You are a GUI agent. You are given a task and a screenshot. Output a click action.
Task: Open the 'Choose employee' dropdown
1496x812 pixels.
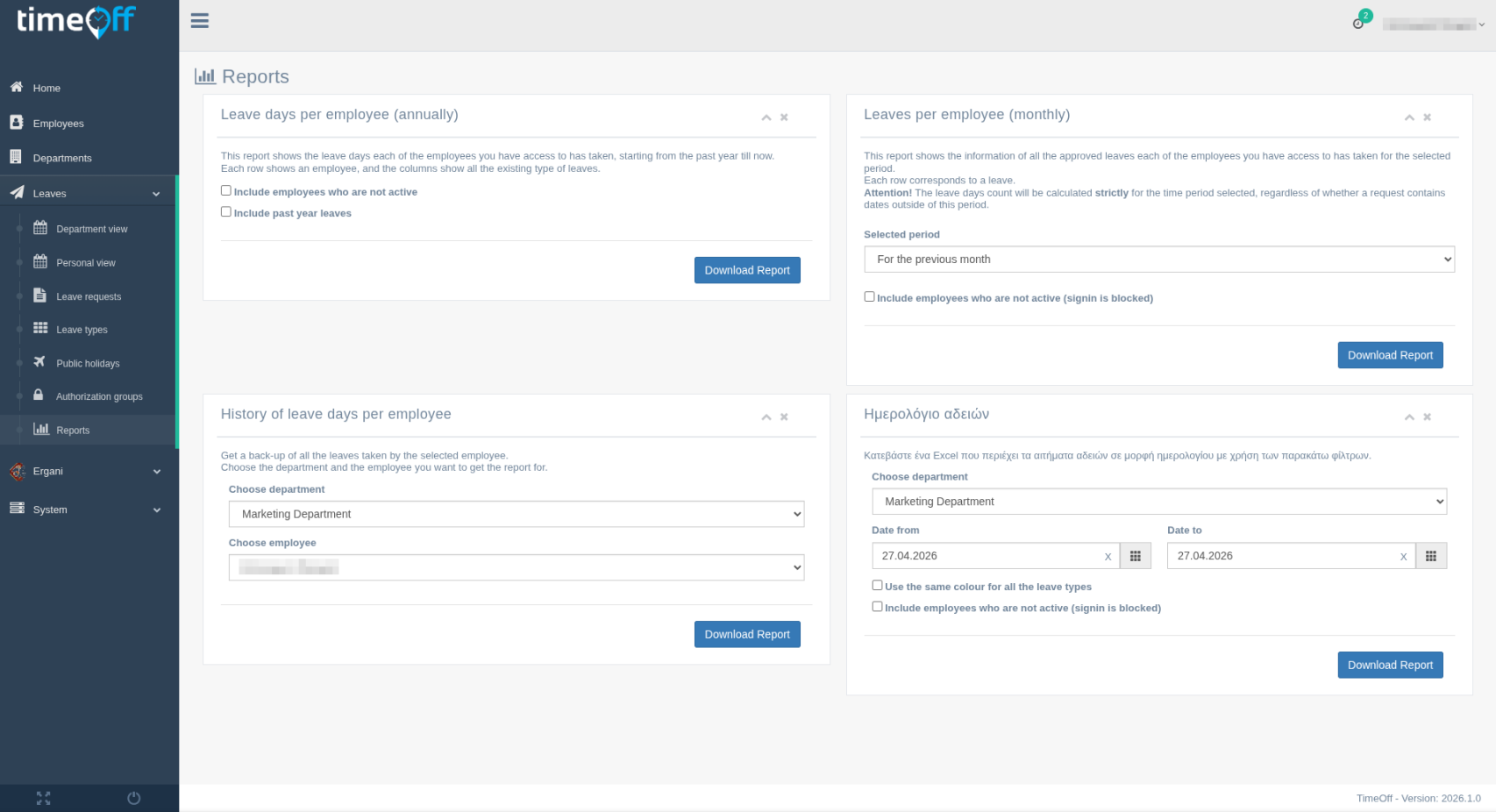coord(516,567)
